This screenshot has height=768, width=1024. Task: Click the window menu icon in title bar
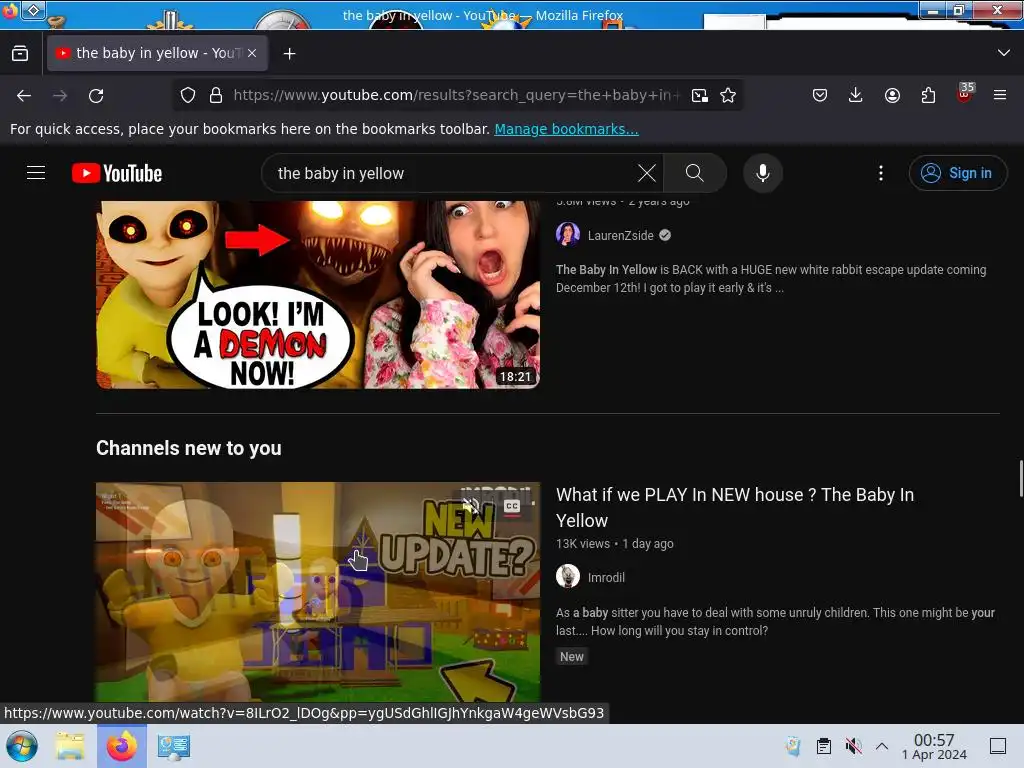33,10
